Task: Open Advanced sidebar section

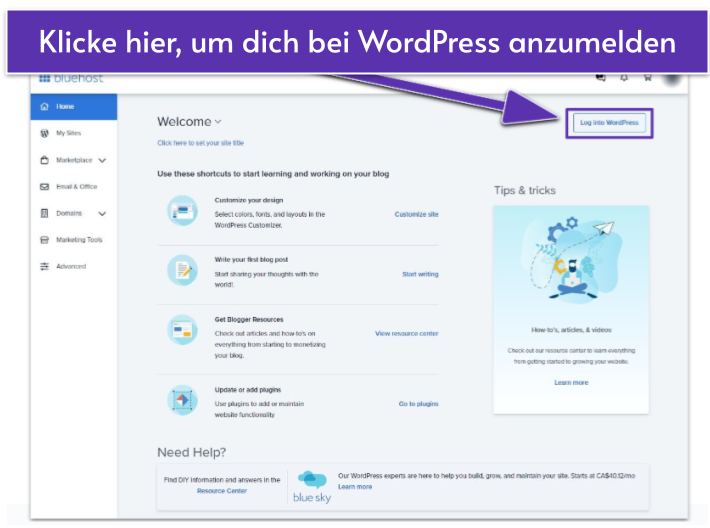Action: (x=71, y=266)
